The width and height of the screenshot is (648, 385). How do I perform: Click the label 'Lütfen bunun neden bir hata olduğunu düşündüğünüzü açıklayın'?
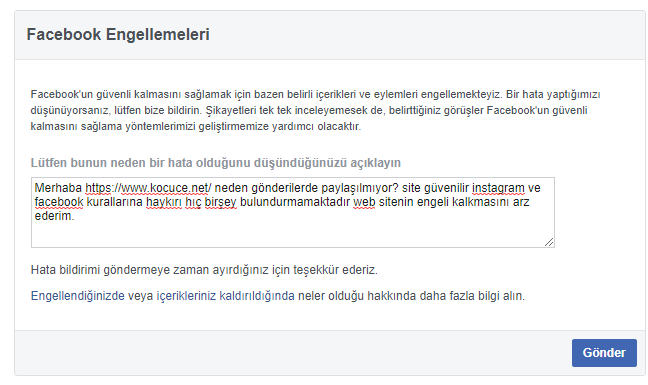[x=216, y=163]
